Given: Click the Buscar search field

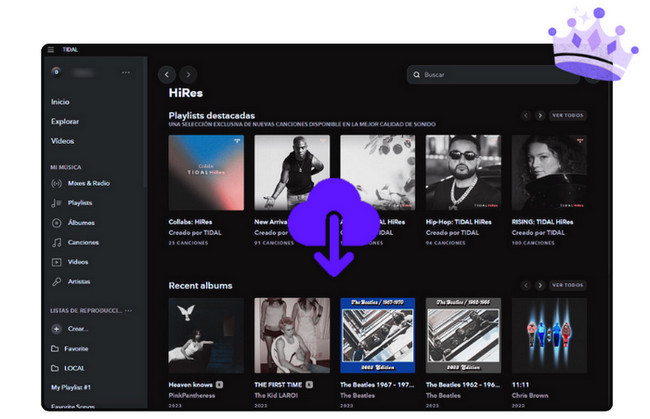Looking at the screenshot, I should (x=493, y=75).
